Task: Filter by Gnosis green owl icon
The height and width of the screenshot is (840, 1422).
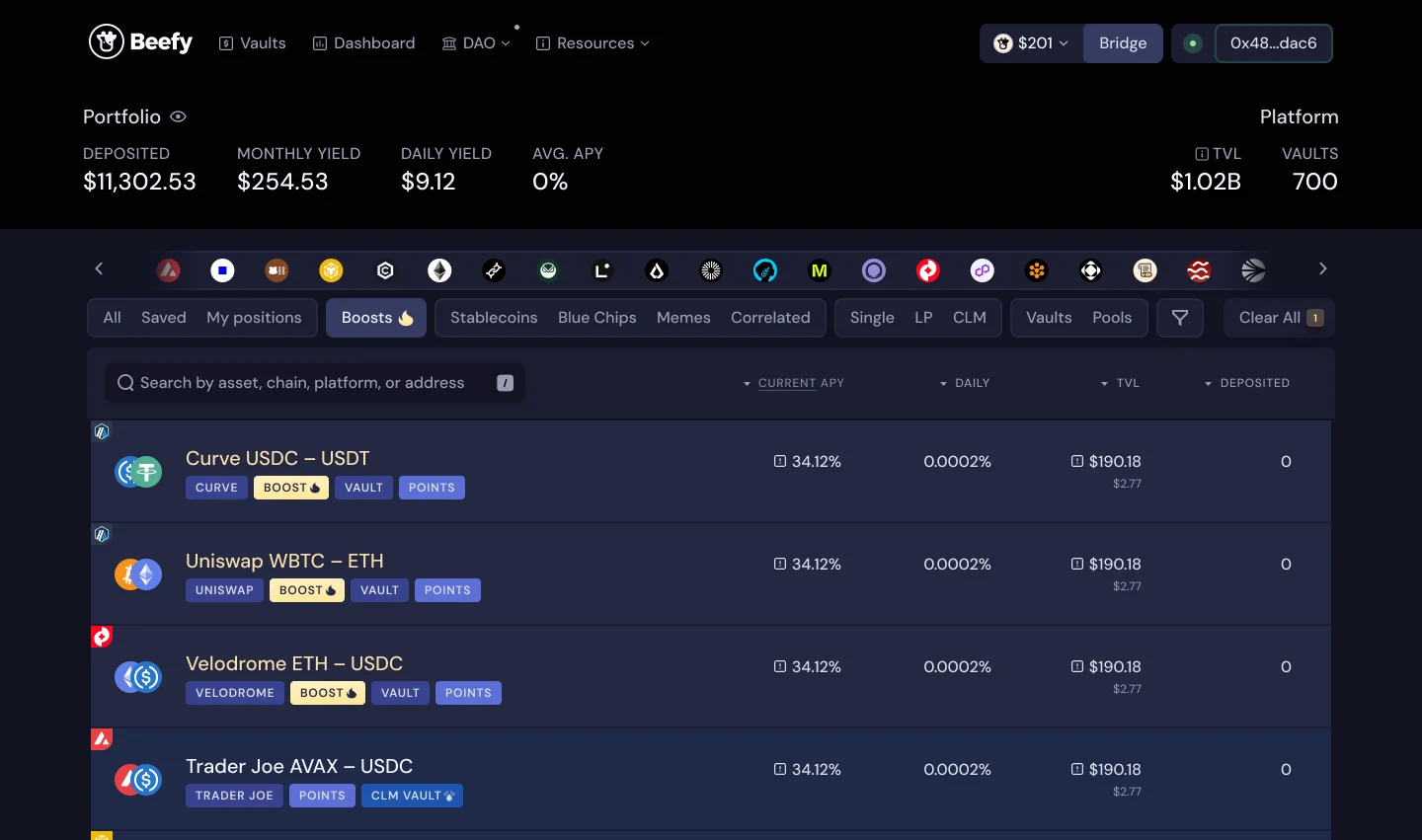Action: pyautogui.click(x=548, y=269)
